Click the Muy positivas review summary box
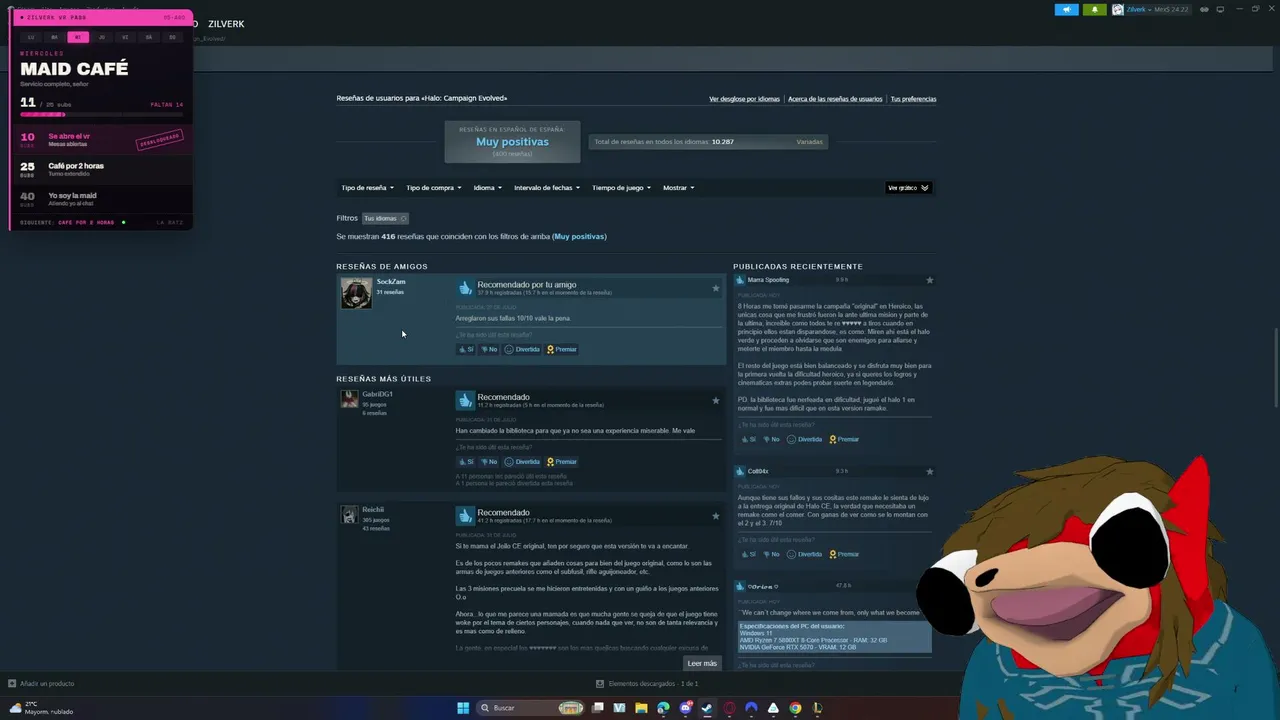 512,142
